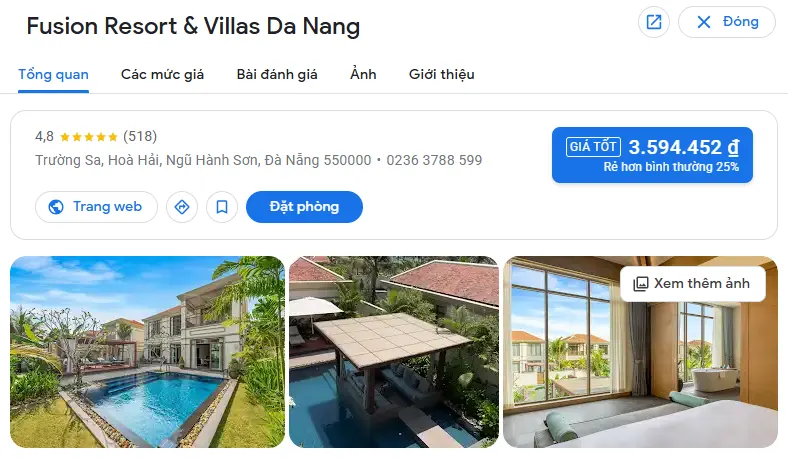The height and width of the screenshot is (458, 788).
Task: Open the (518) reviews count link
Action: pyautogui.click(x=140, y=136)
